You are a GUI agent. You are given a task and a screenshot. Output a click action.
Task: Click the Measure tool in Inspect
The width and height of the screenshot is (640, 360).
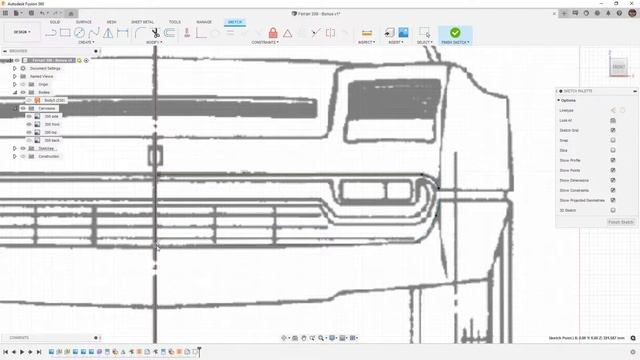click(x=367, y=33)
